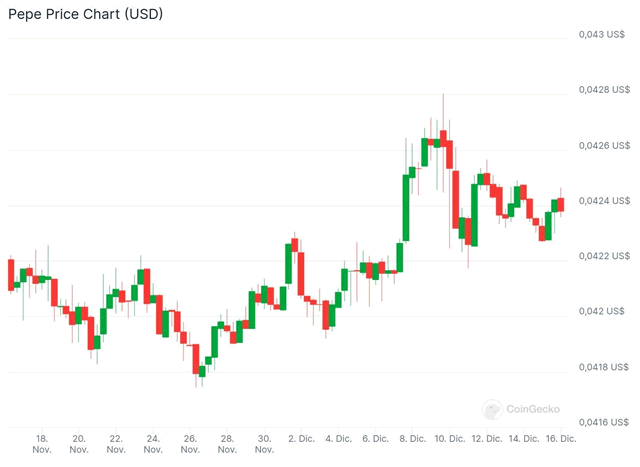This screenshot has height=467, width=640.
Task: Select the 0,0428 US$ price axis label
Action: 607,90
